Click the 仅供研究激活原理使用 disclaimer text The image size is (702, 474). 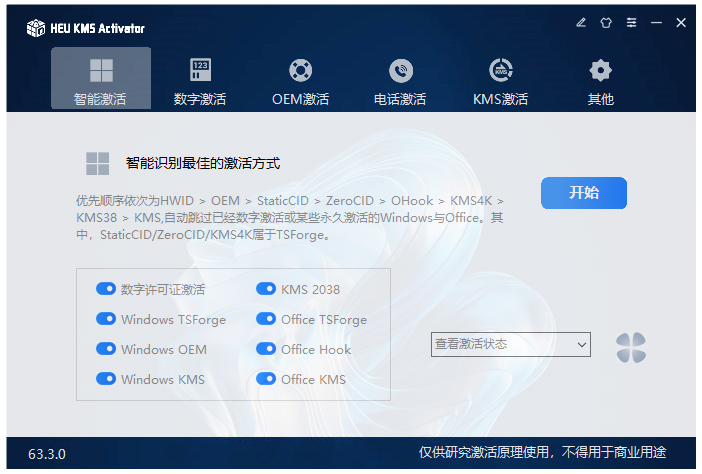tap(543, 453)
